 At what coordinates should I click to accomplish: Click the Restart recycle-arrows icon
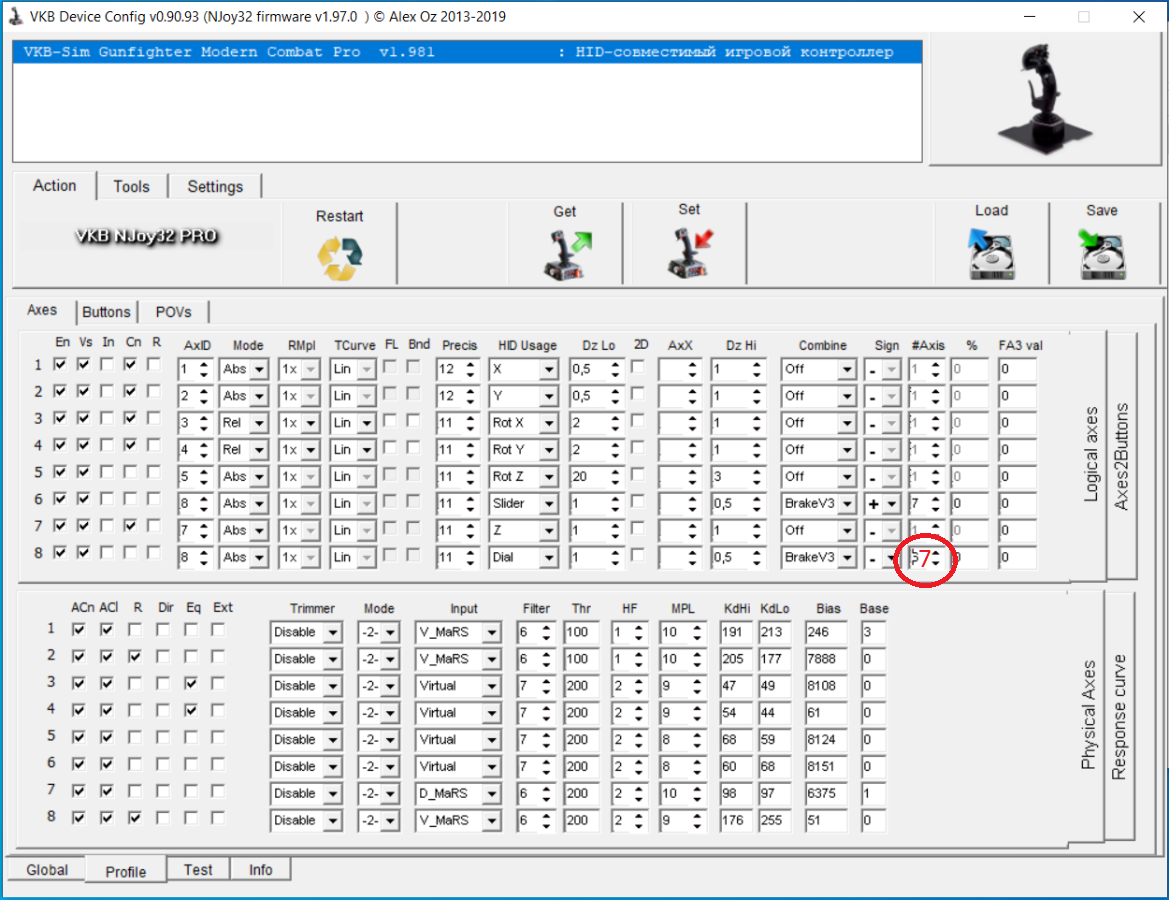(340, 257)
